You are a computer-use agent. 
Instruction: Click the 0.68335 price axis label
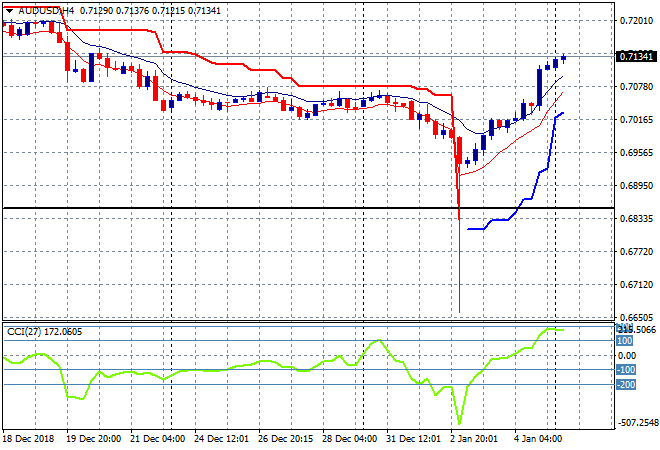(x=636, y=218)
